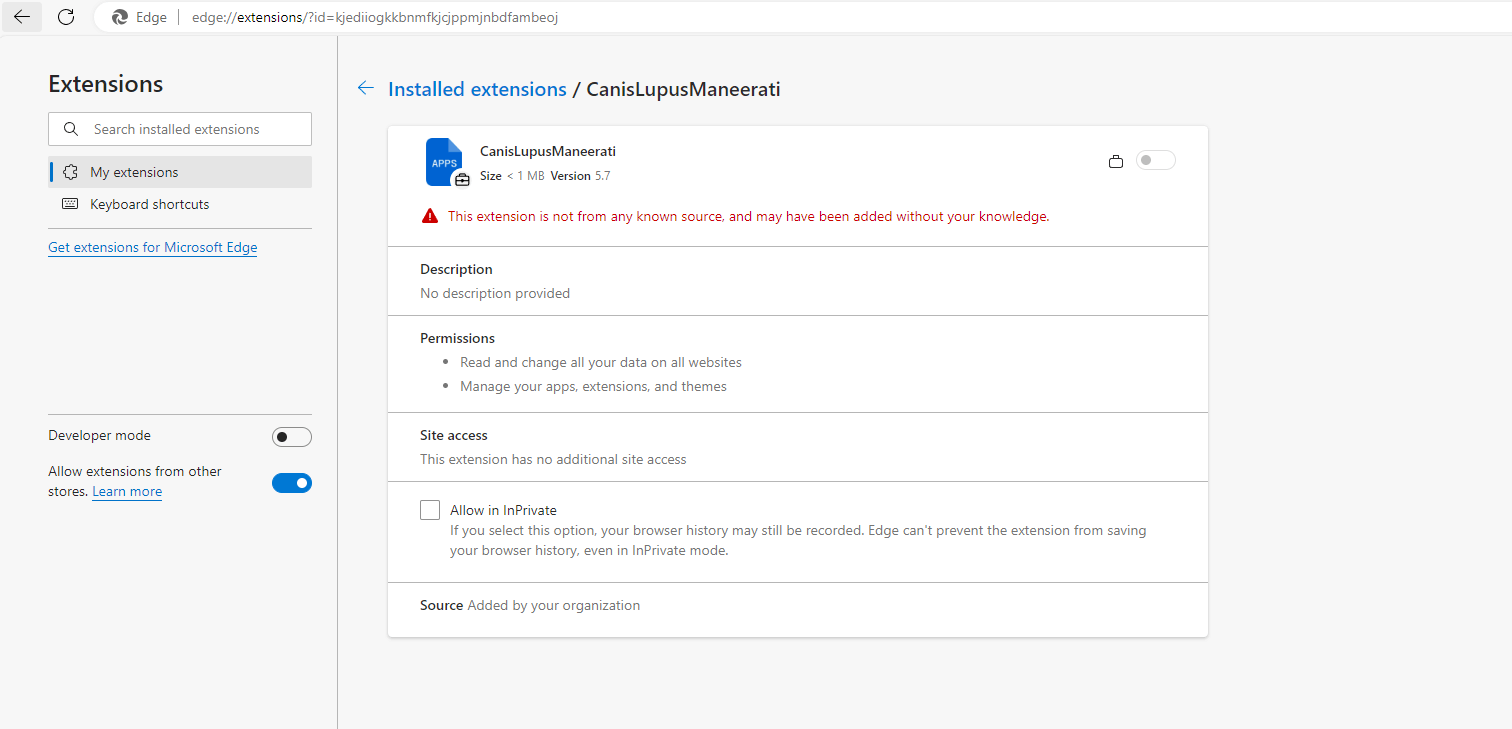Click the Installed extensions breadcrumb link
The image size is (1512, 729).
pyautogui.click(x=477, y=89)
